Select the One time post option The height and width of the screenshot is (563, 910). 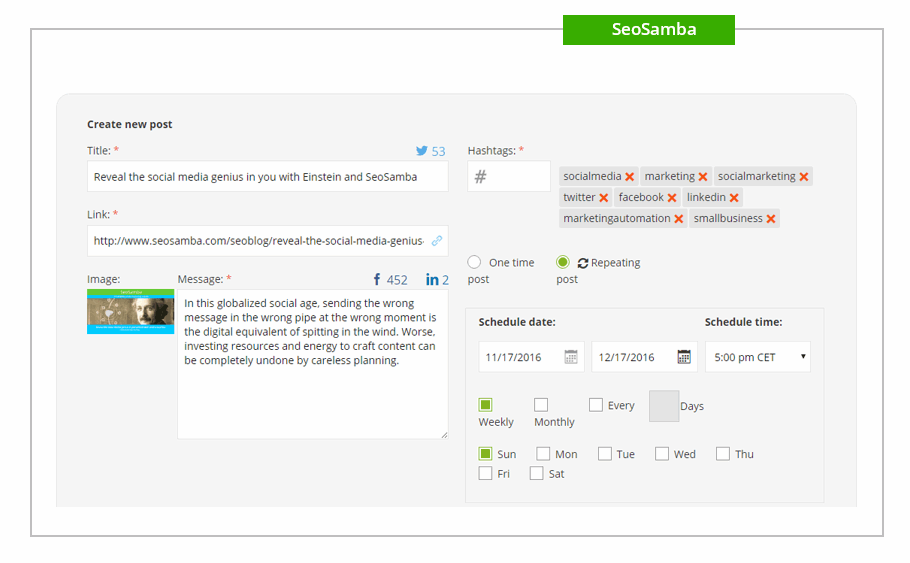pyautogui.click(x=474, y=262)
